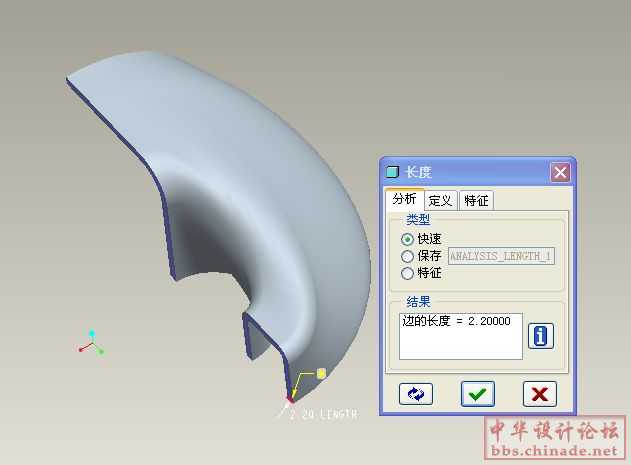Select the coordinate system triad in viewport
631x465 pixels.
[91, 343]
